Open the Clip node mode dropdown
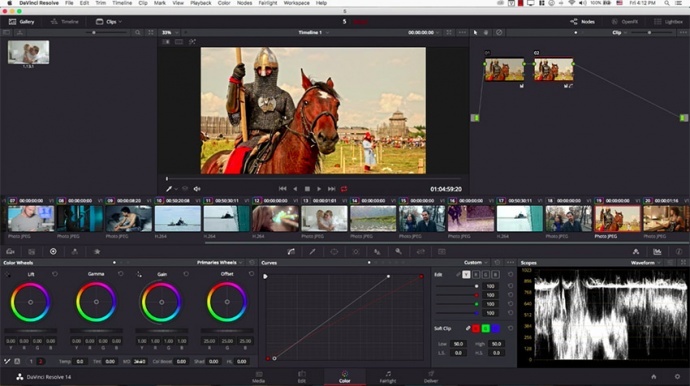 click(619, 33)
